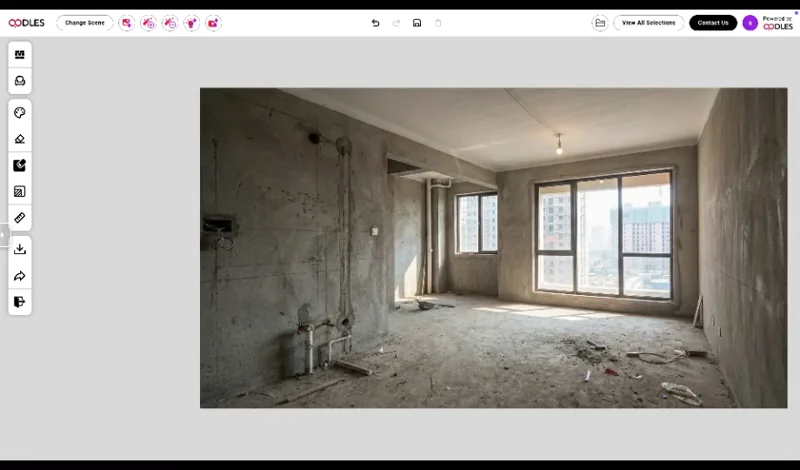Undo the last action
This screenshot has height=470, width=800.
click(x=376, y=23)
